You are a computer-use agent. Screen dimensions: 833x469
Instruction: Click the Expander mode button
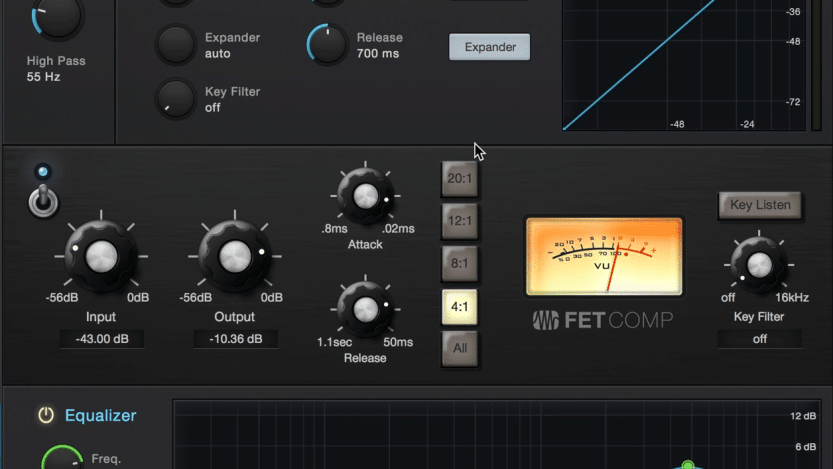point(489,47)
